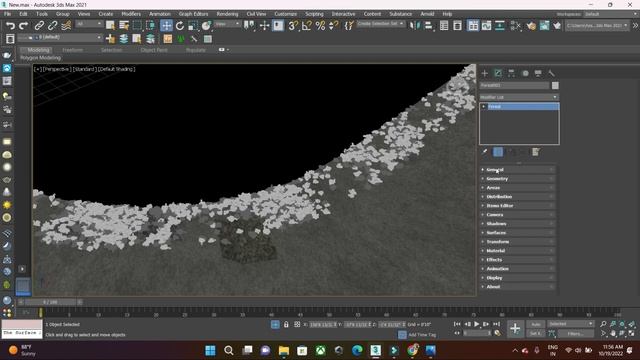
Task: Click the Play Animation button
Action: pos(476,324)
